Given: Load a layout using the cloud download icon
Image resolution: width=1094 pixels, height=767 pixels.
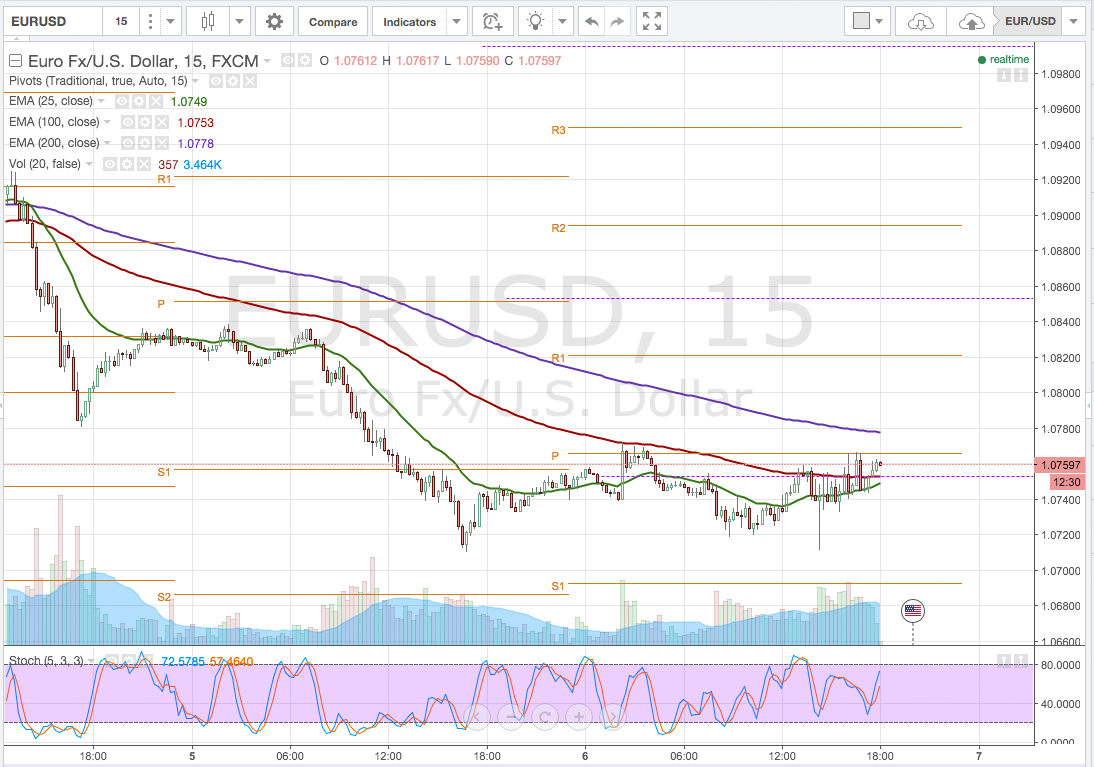Looking at the screenshot, I should (919, 20).
